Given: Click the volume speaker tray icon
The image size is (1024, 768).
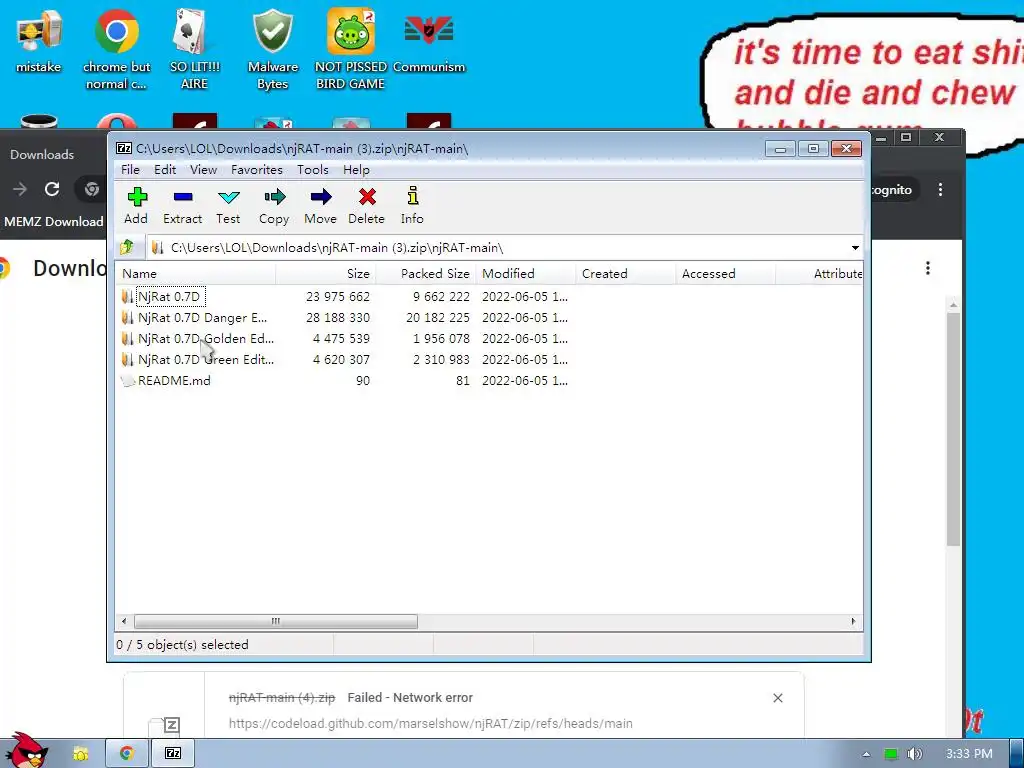Looking at the screenshot, I should (x=914, y=754).
